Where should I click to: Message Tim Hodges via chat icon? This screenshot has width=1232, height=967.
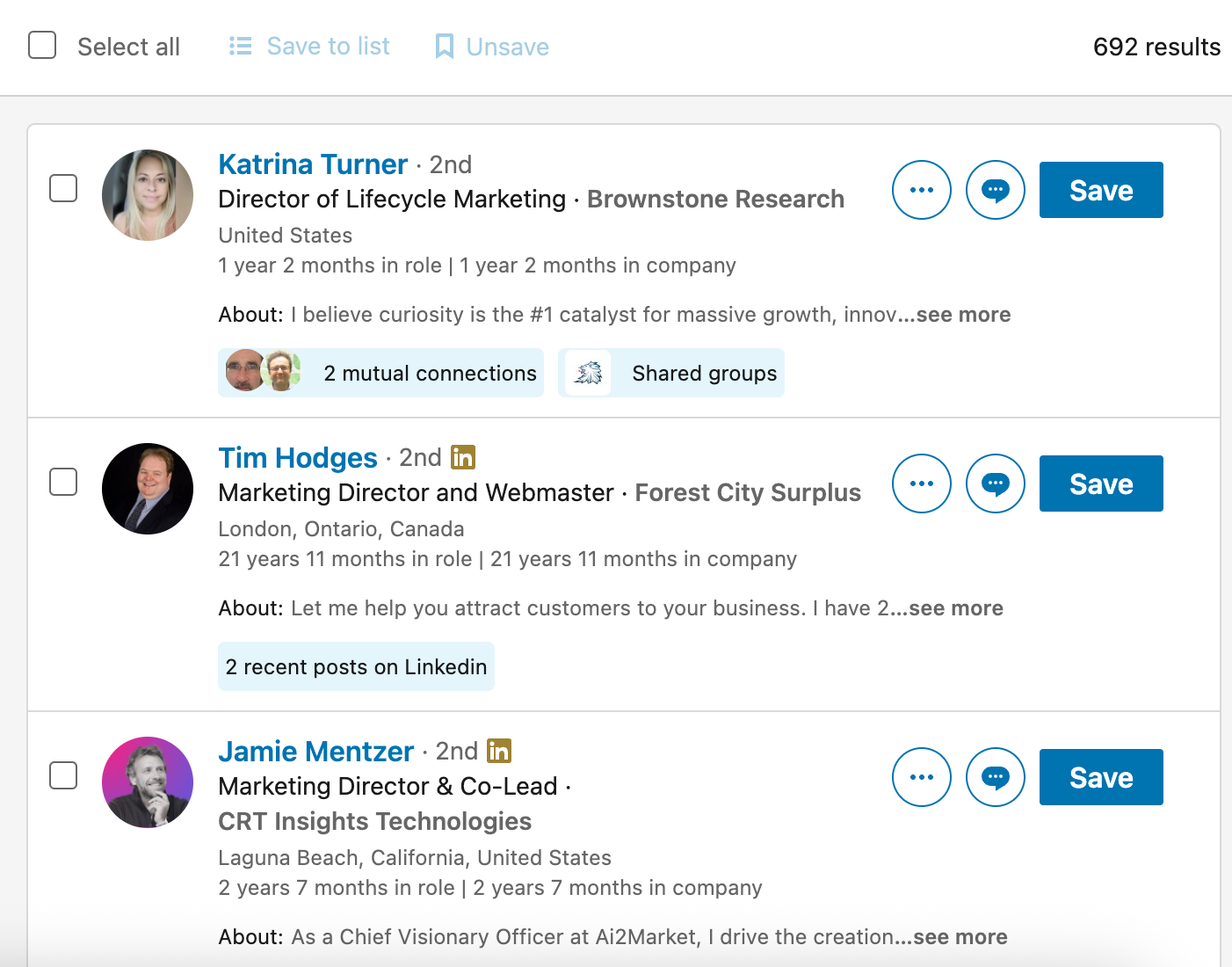(x=996, y=484)
